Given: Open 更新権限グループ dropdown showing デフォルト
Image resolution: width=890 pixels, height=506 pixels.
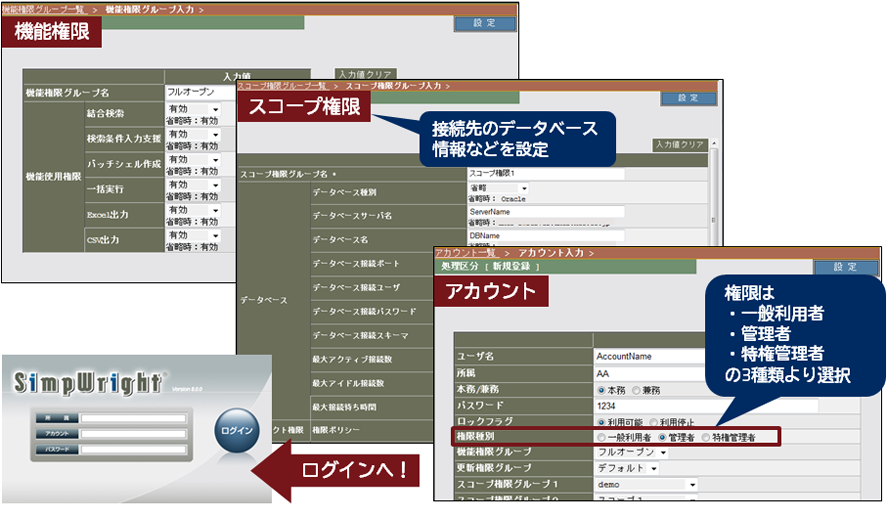Looking at the screenshot, I should 627,468.
